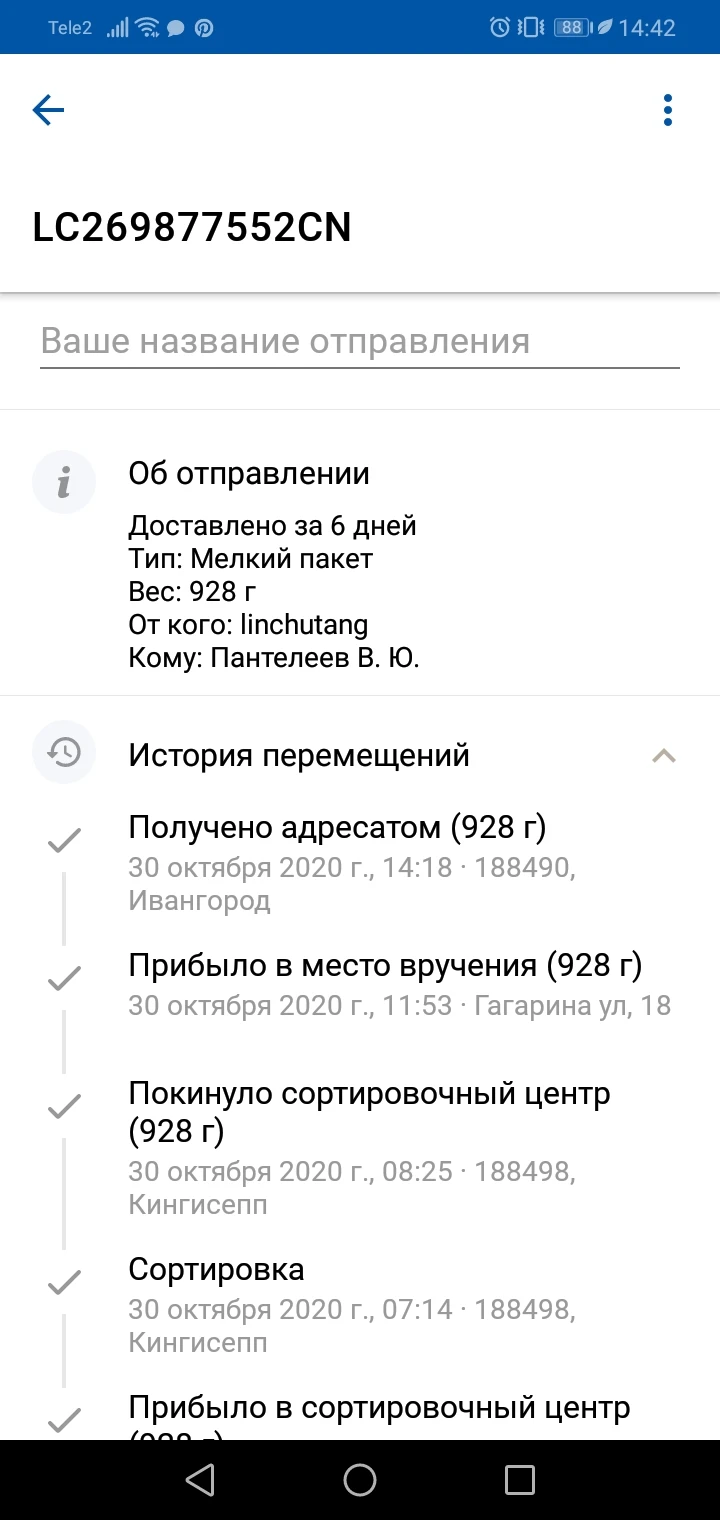Image resolution: width=720 pixels, height=1520 pixels.
Task: Focus the Ваше название отправления field
Action: point(360,342)
